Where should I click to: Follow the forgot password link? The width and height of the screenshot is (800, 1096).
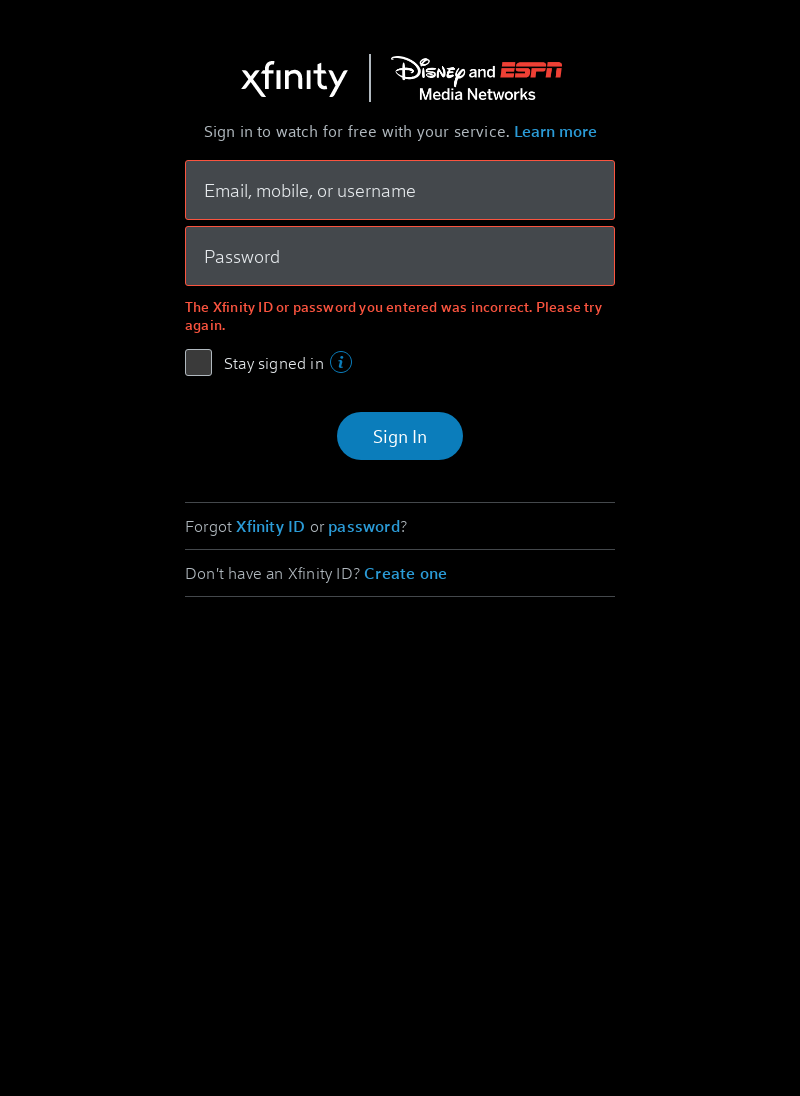click(x=364, y=527)
